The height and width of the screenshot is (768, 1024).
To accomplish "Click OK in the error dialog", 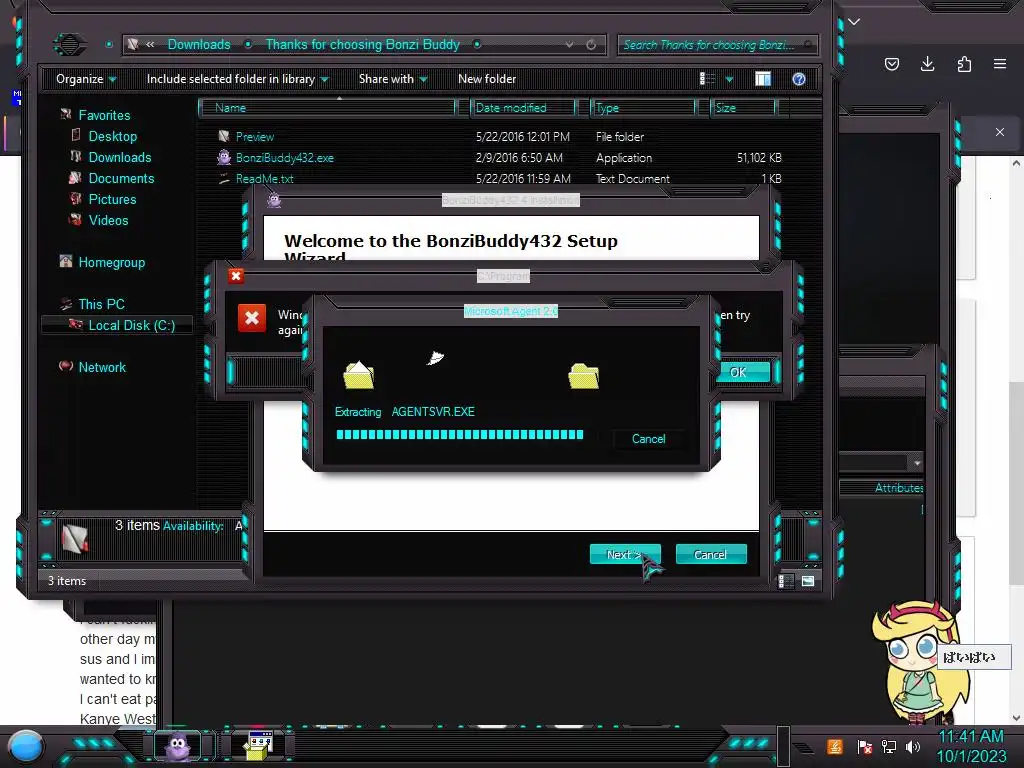I will coord(743,372).
